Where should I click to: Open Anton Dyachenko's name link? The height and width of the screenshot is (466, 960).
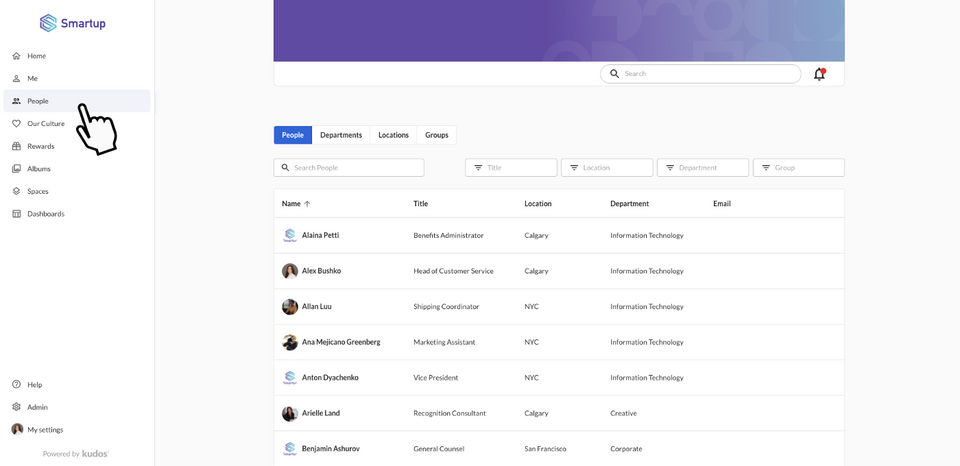coord(330,378)
